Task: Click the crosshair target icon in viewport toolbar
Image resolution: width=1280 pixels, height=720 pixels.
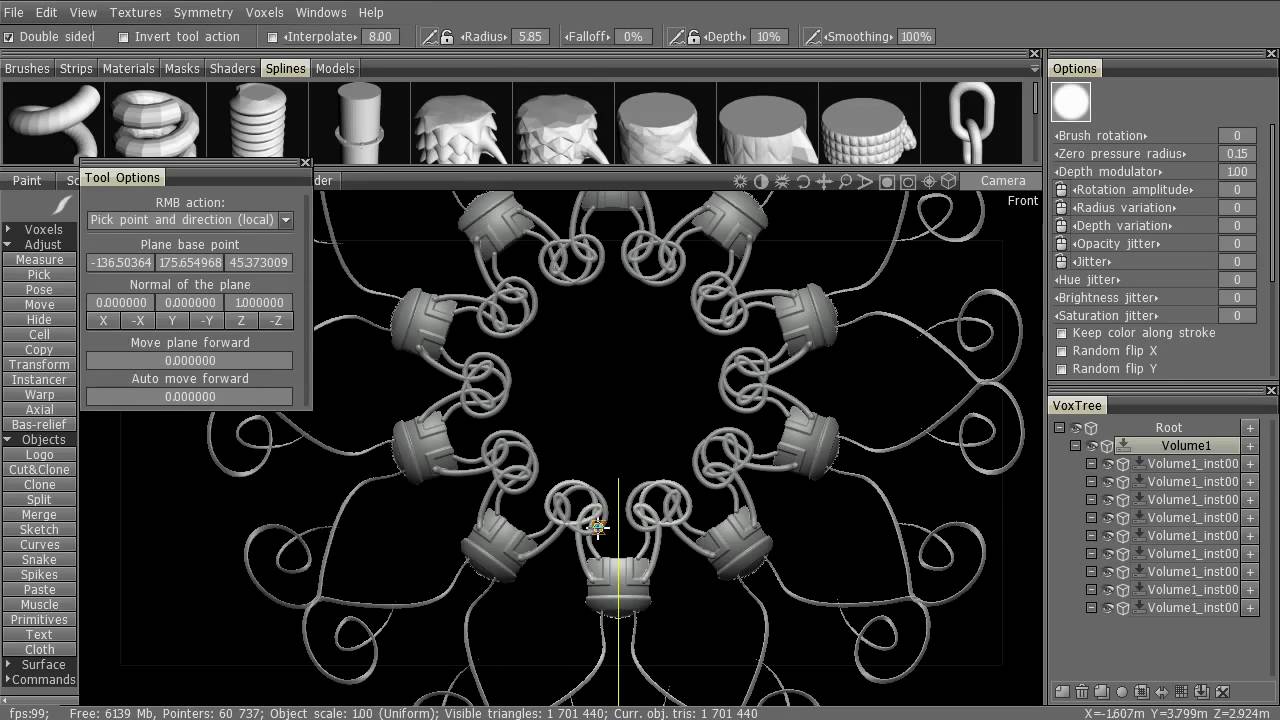Action: click(x=928, y=181)
